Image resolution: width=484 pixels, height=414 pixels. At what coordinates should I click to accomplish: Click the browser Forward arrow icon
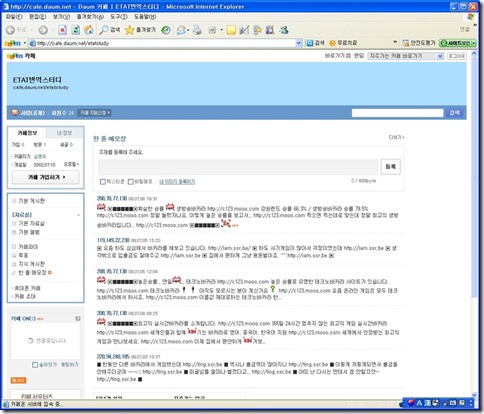43,30
